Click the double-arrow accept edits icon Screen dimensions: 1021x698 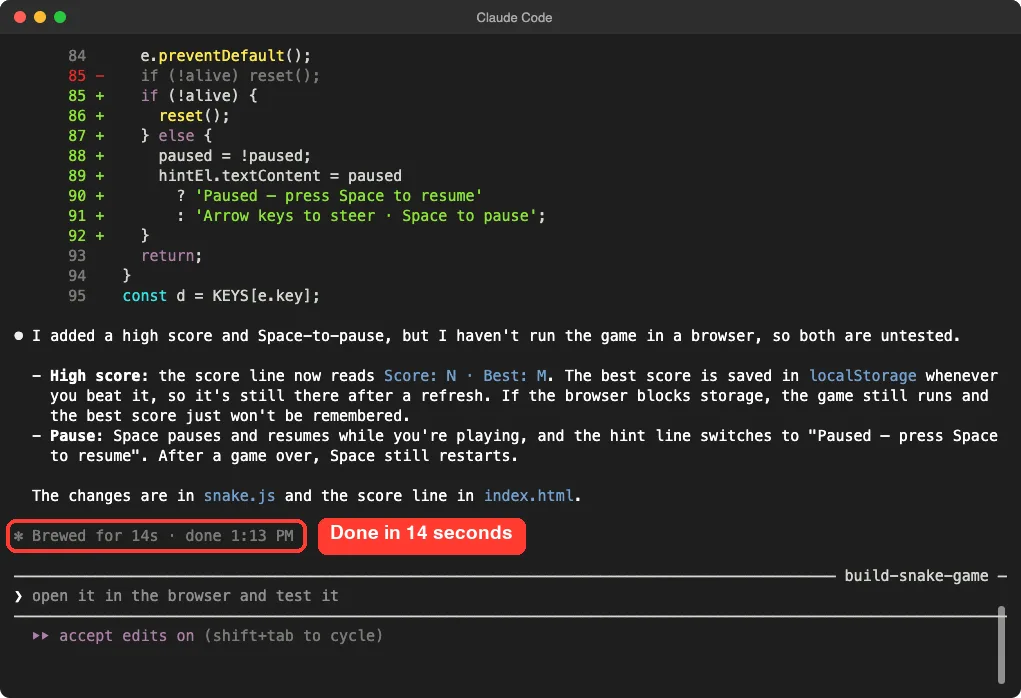(x=40, y=635)
